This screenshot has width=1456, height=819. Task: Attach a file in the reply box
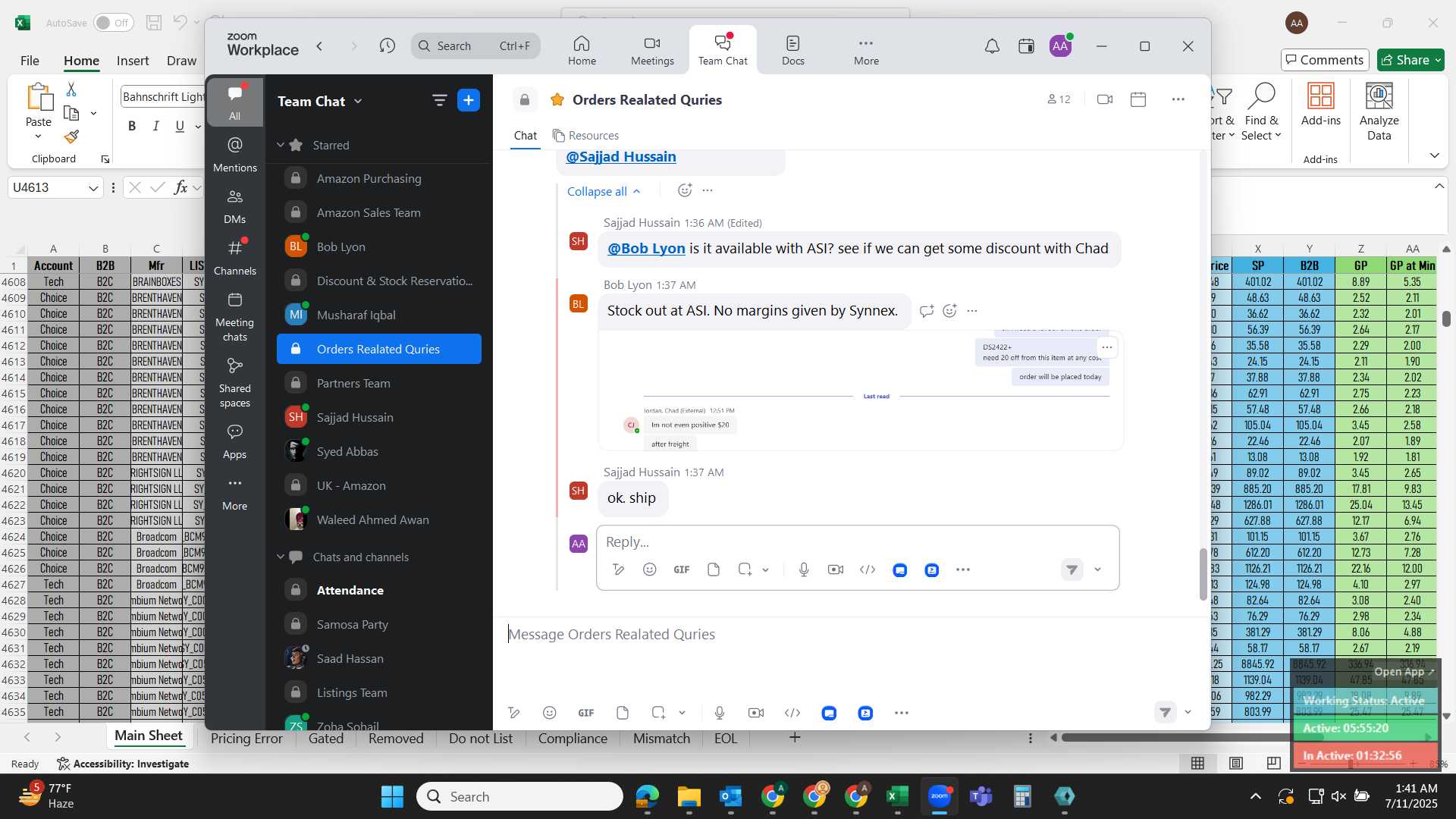pyautogui.click(x=714, y=570)
